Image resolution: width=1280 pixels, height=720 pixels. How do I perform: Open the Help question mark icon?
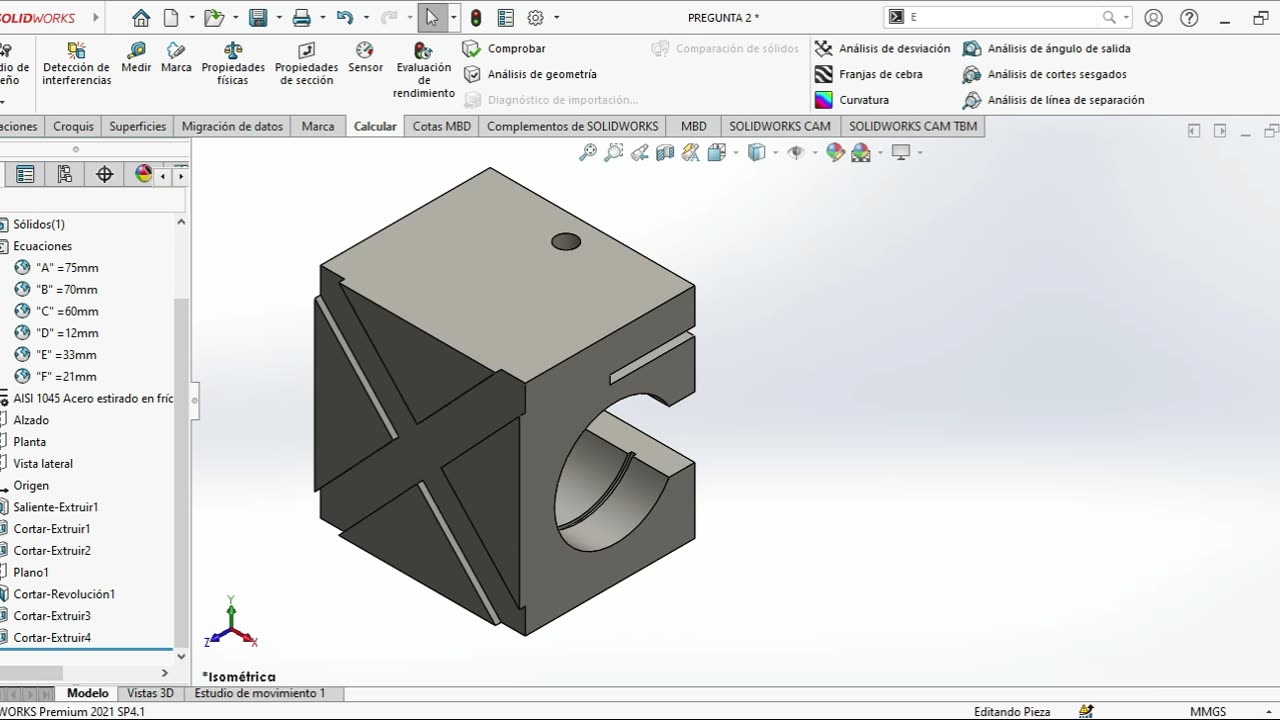coord(1189,17)
